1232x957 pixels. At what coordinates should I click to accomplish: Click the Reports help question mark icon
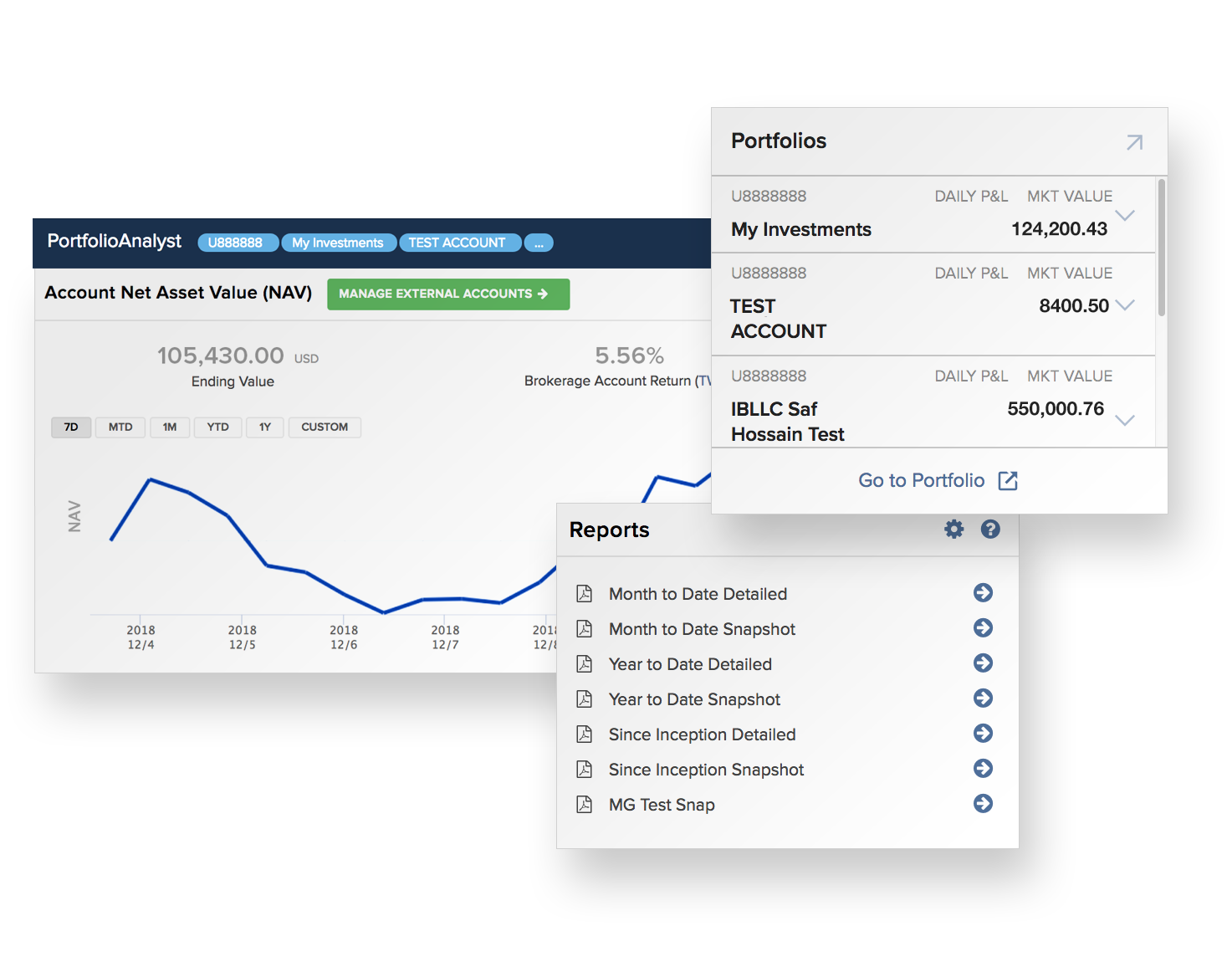tap(990, 529)
